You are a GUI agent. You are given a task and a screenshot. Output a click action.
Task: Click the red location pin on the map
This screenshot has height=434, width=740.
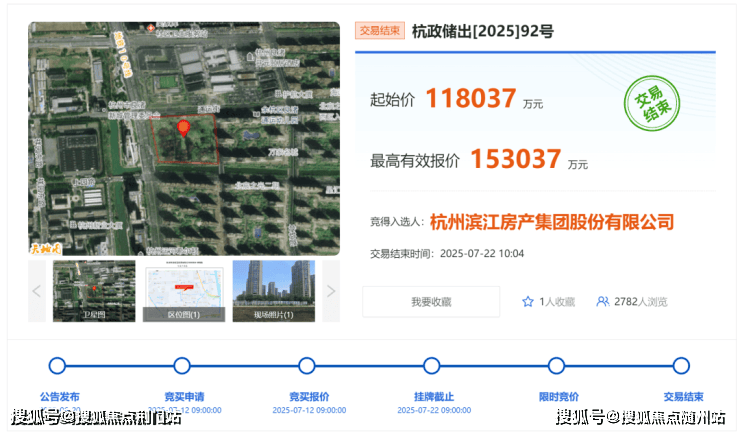[x=183, y=127]
